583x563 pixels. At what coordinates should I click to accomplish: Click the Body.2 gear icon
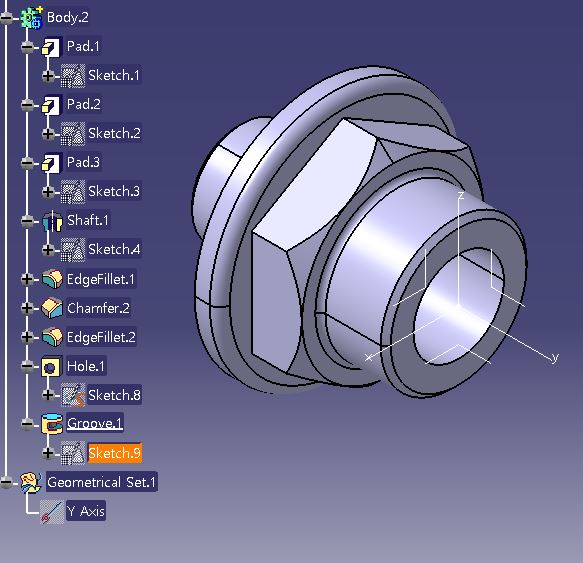(x=31, y=17)
